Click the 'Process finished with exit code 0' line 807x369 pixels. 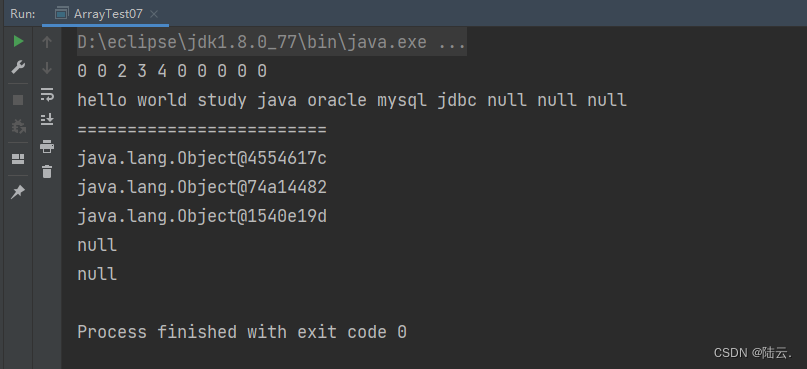(242, 332)
